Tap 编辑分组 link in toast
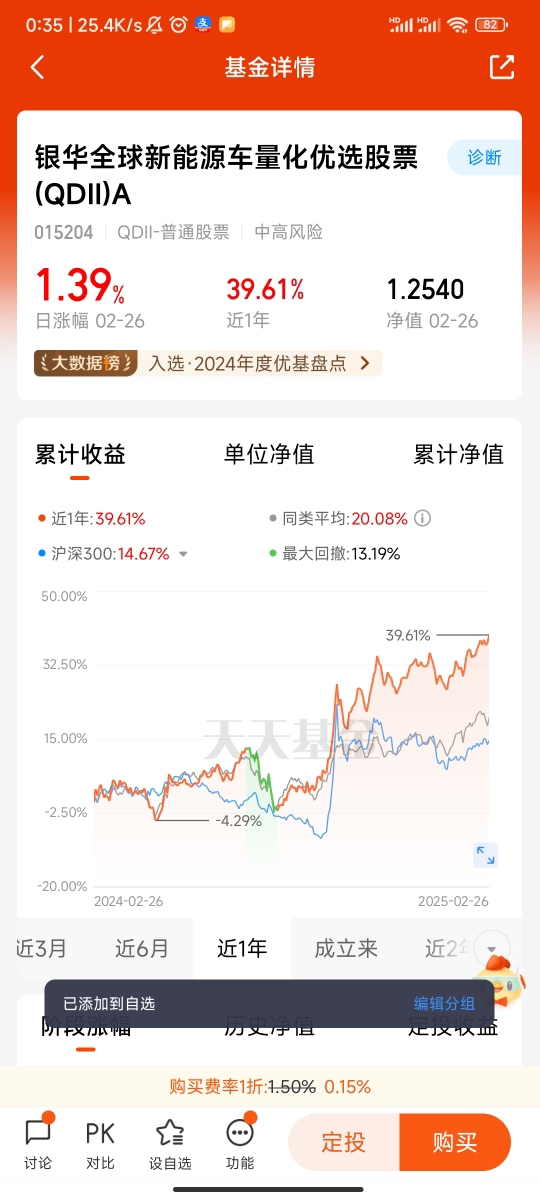540x1200 pixels. [445, 1004]
